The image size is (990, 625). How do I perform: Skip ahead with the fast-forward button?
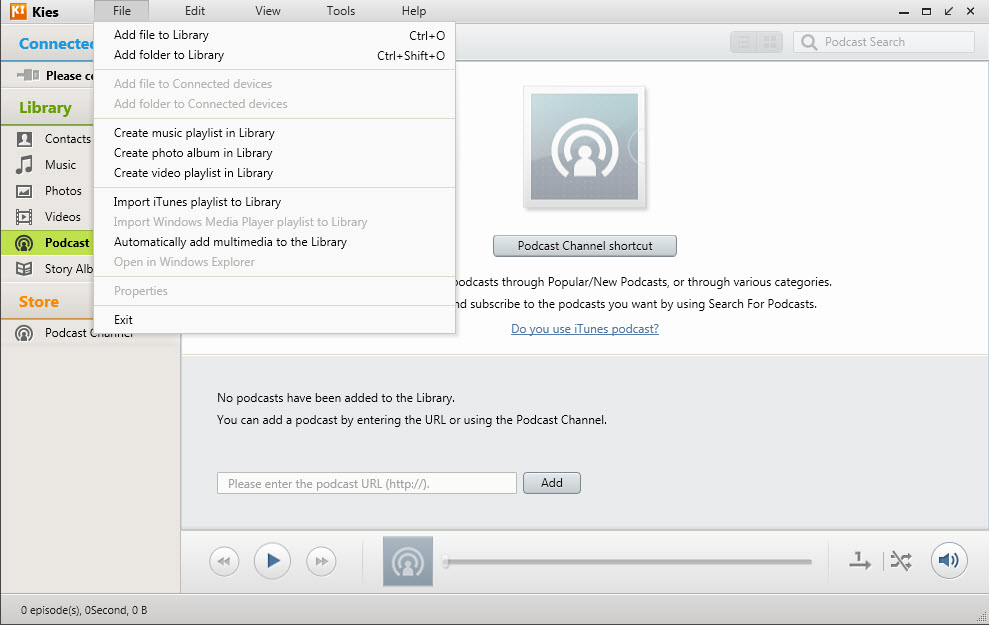[321, 561]
